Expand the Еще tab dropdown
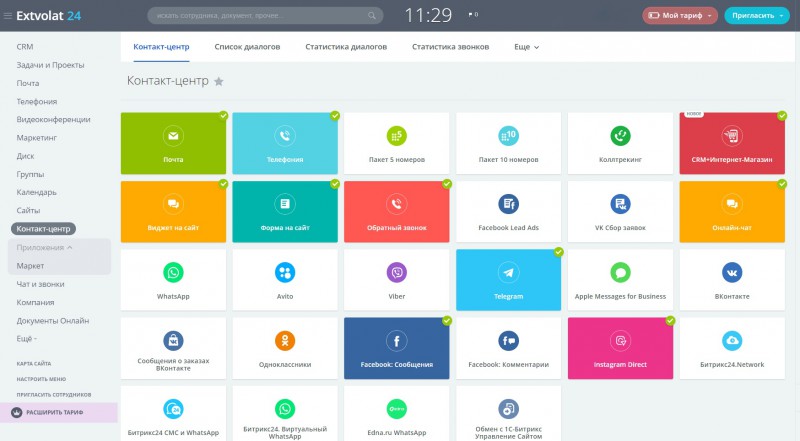The width and height of the screenshot is (800, 441). [x=527, y=47]
